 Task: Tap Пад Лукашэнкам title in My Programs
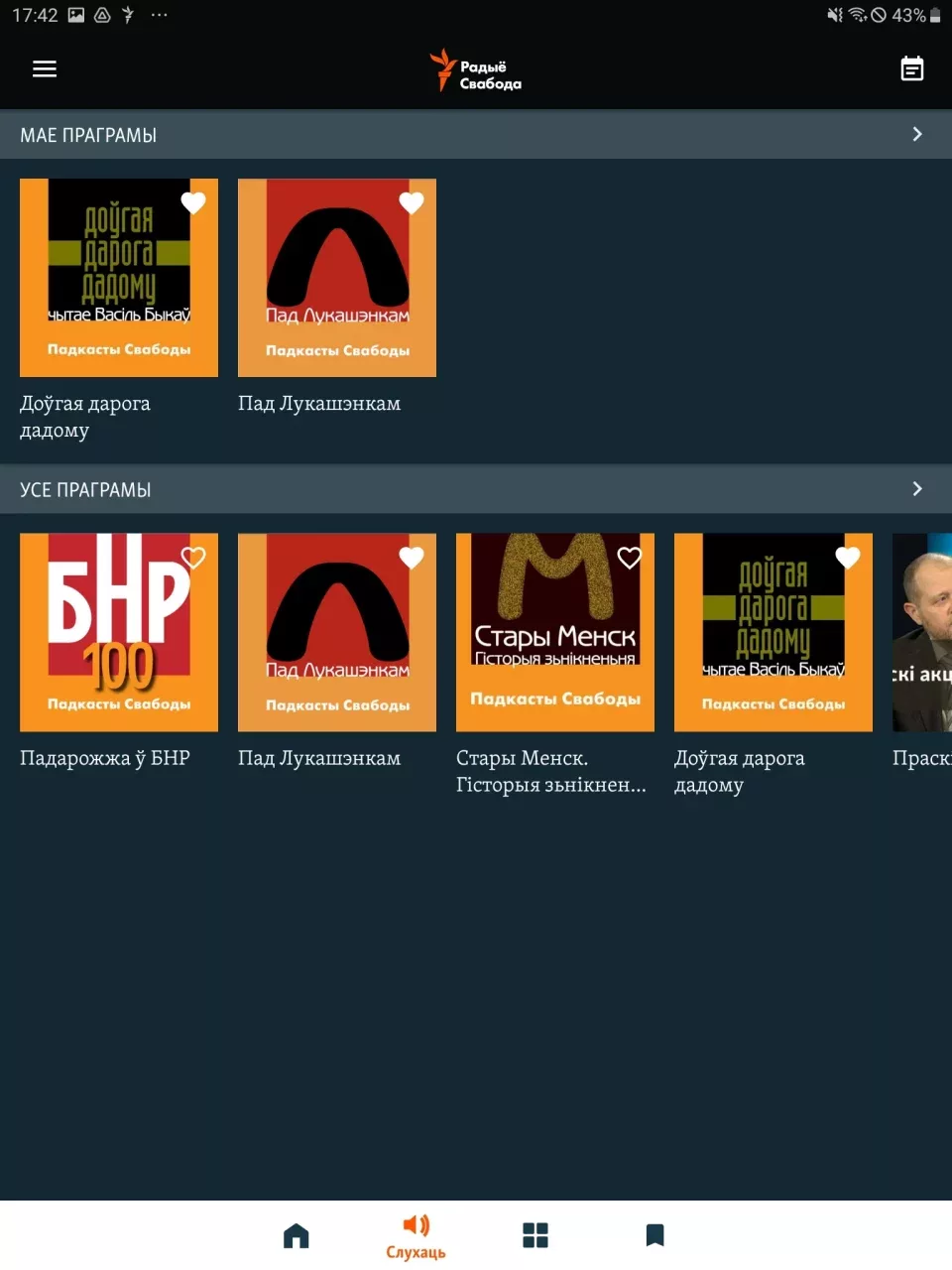pyautogui.click(x=319, y=404)
